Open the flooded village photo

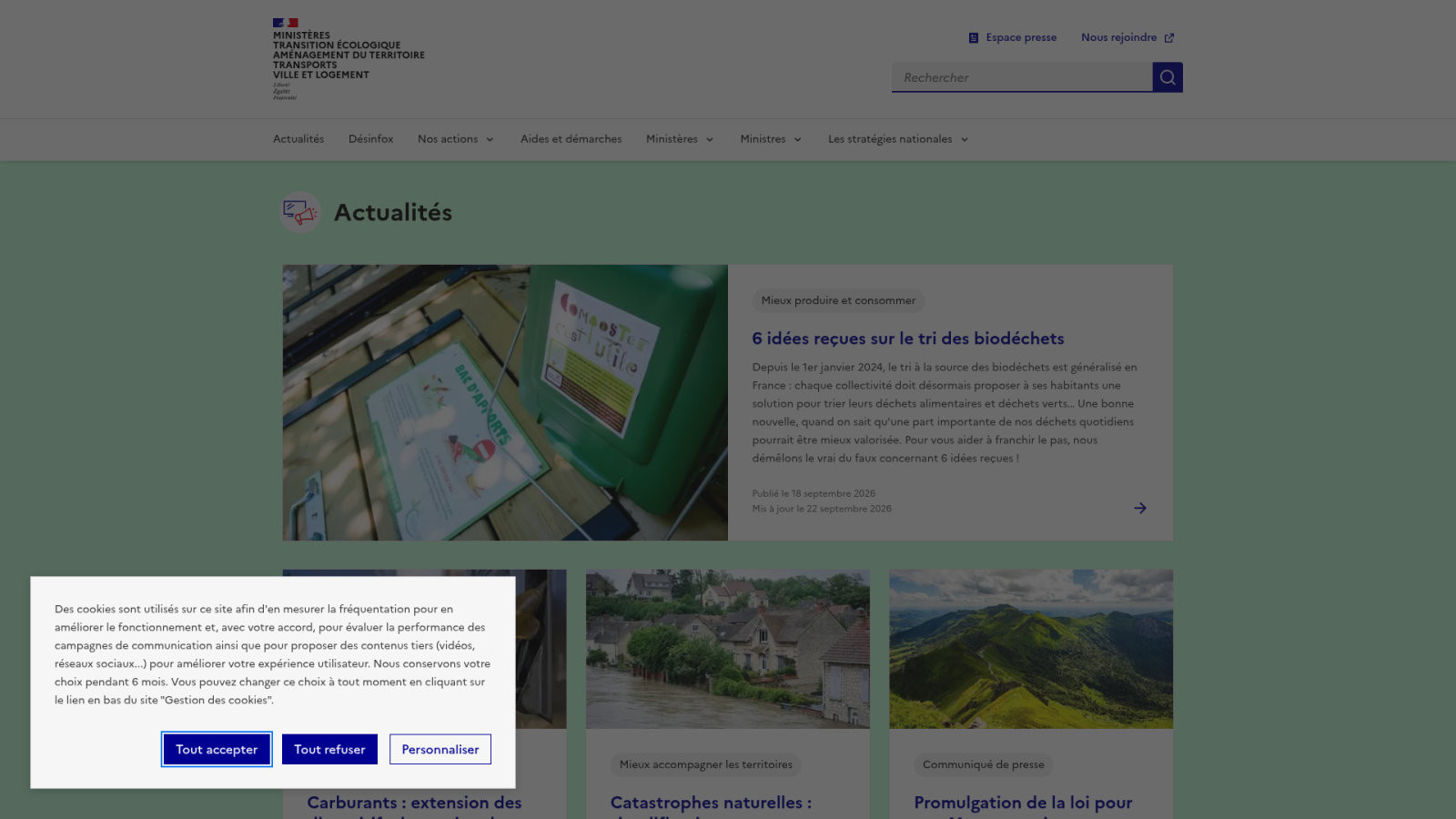coord(728,649)
